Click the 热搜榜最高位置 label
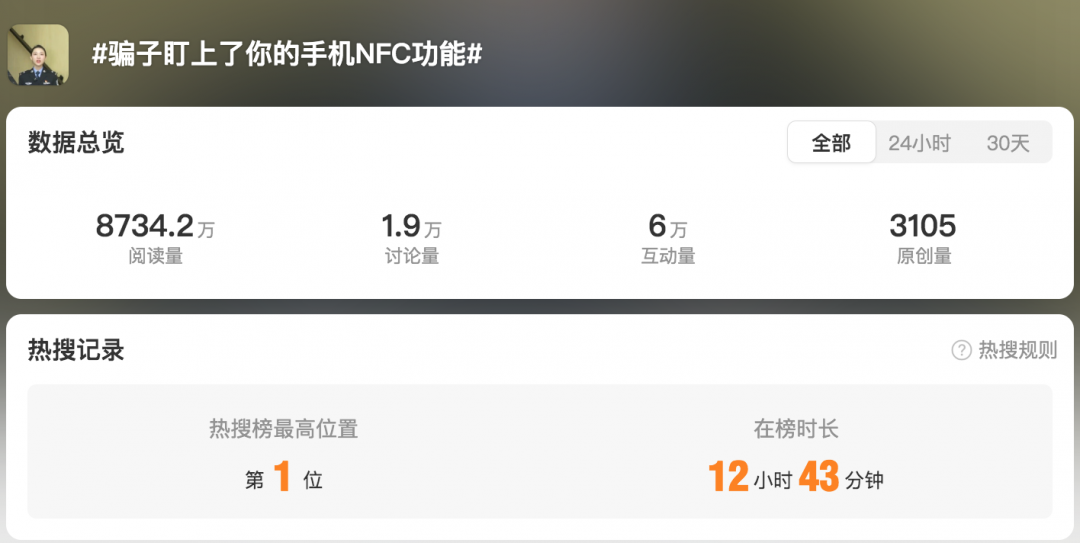 click(284, 429)
